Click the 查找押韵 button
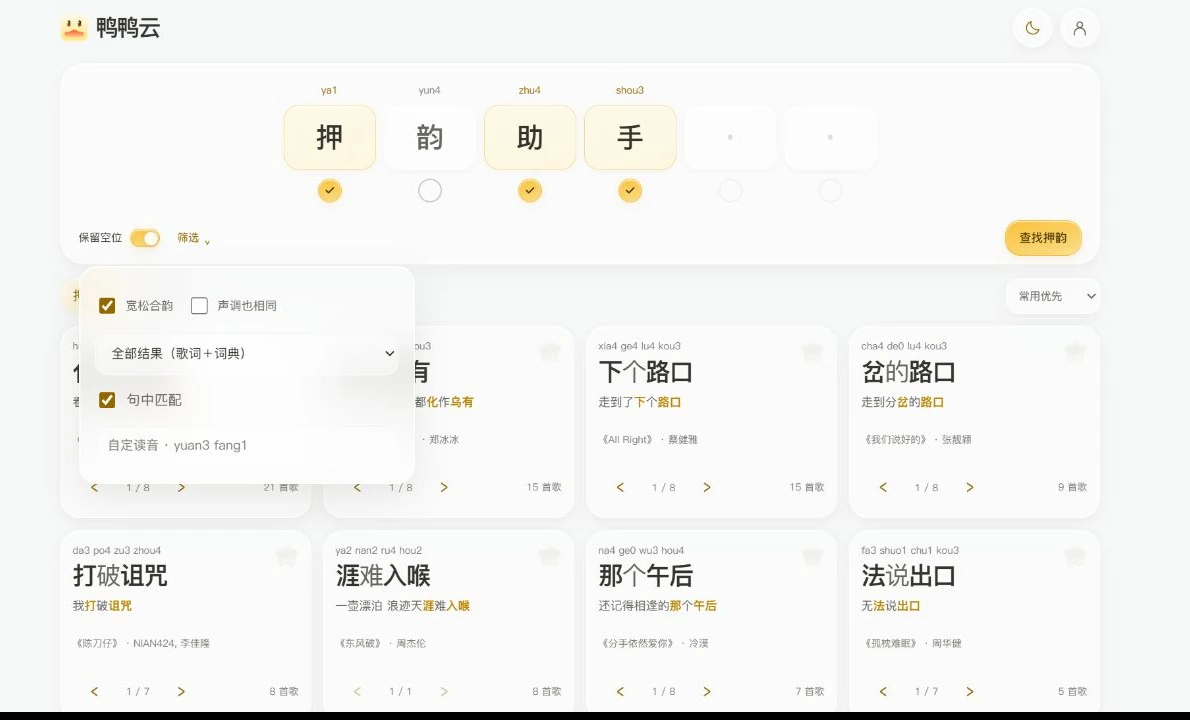 (x=1043, y=237)
